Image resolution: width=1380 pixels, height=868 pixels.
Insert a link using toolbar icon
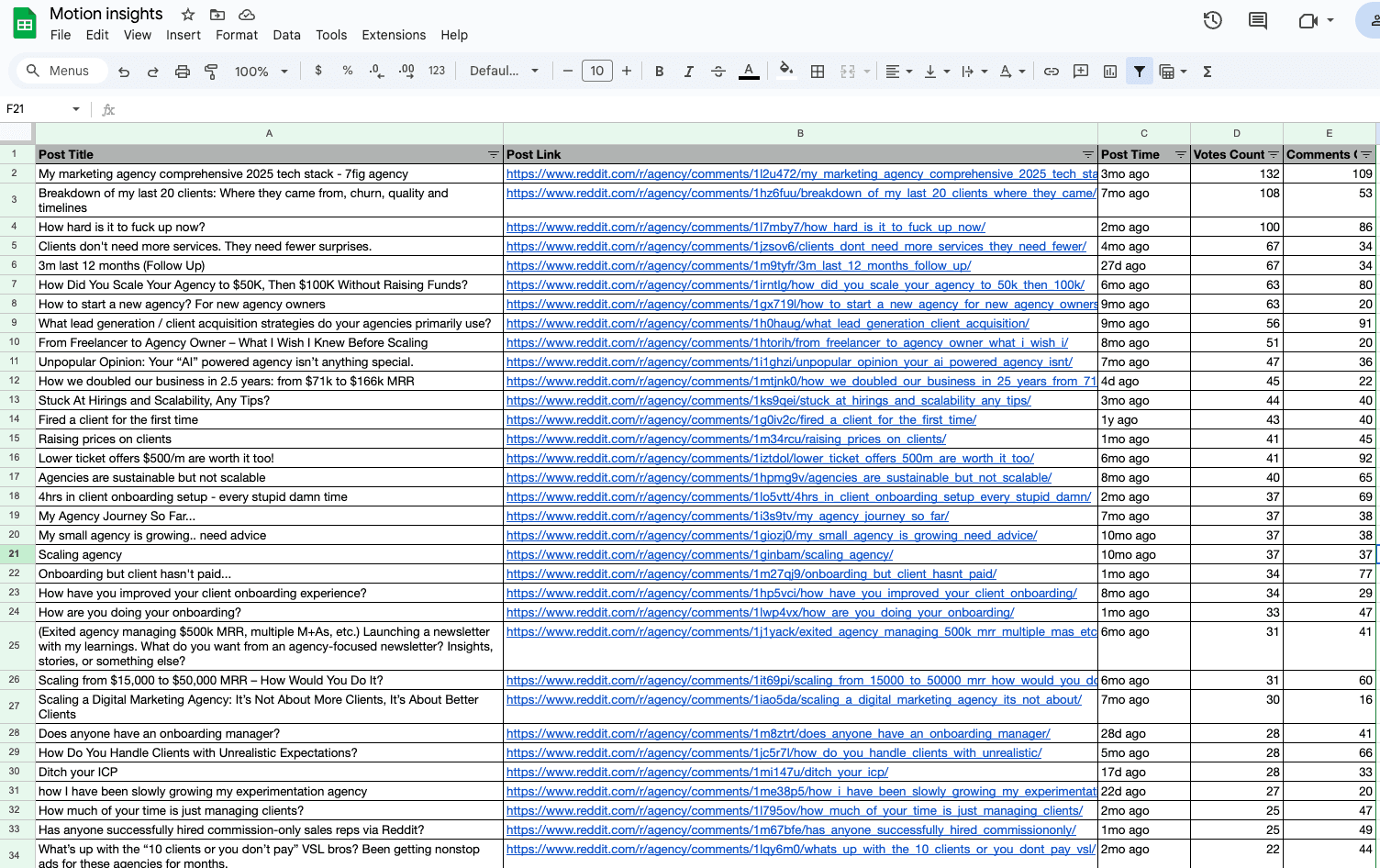tap(1052, 72)
